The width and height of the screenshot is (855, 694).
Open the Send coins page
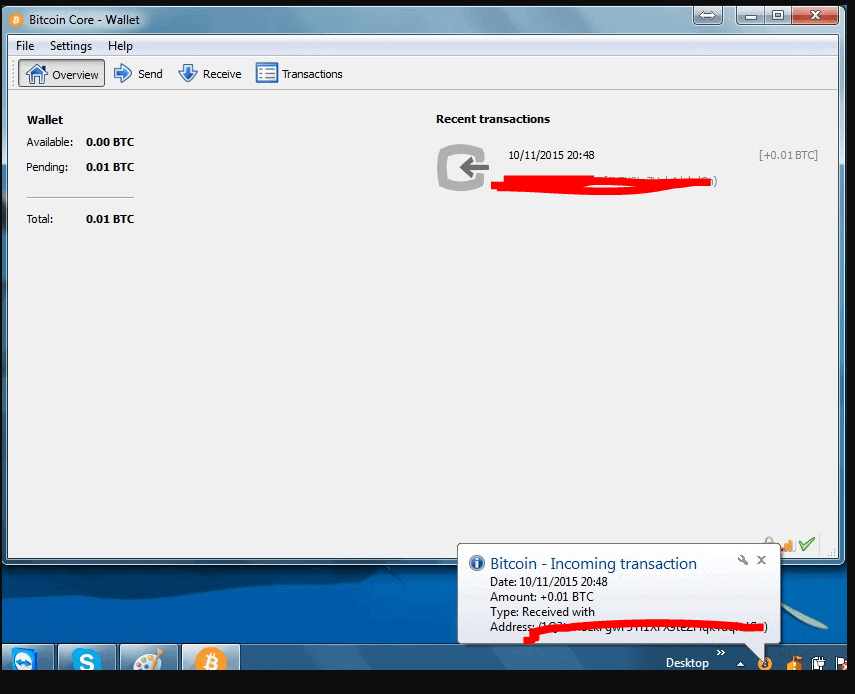point(138,74)
